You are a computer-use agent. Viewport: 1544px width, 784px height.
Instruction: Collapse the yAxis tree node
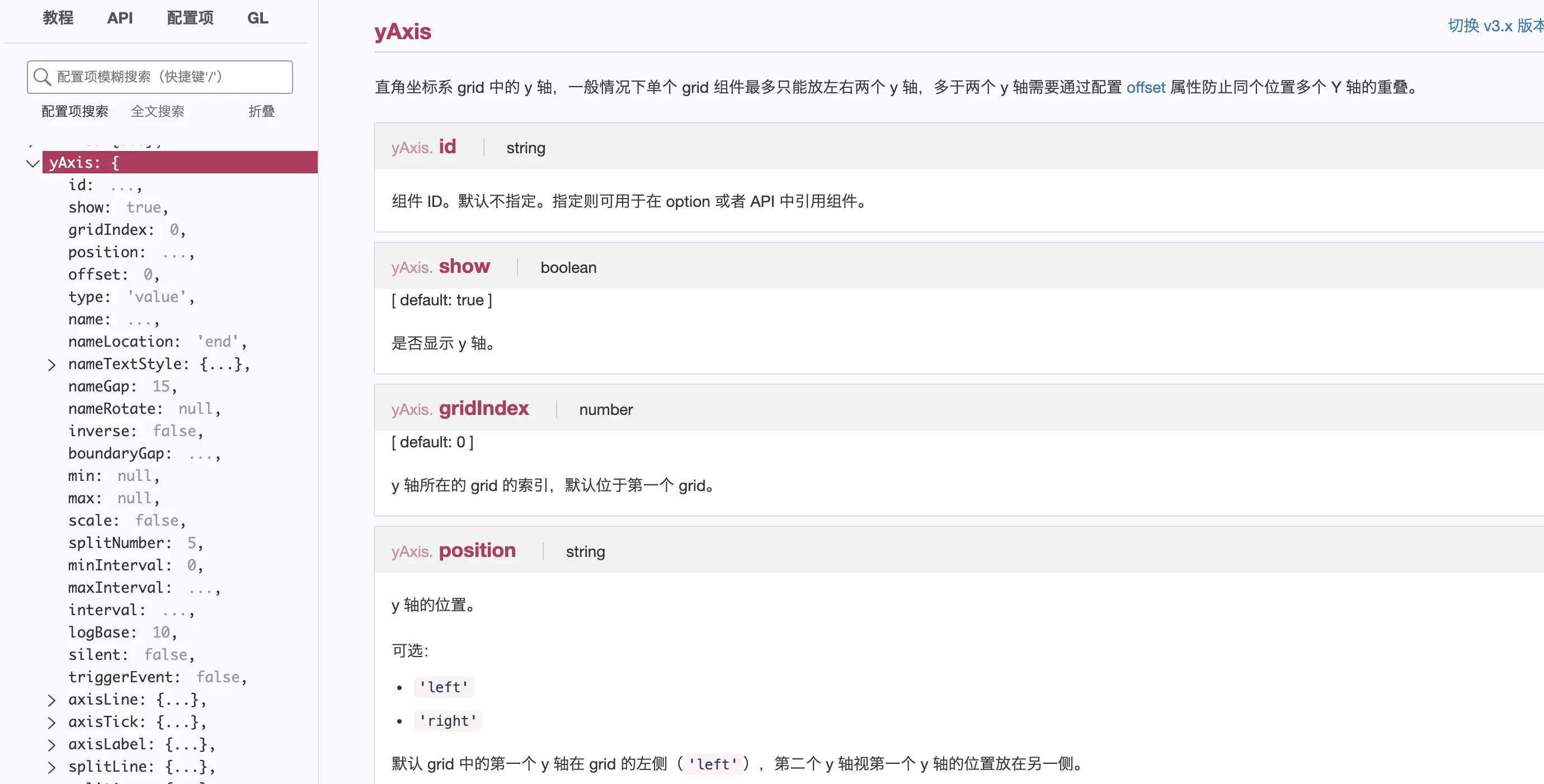[33, 163]
